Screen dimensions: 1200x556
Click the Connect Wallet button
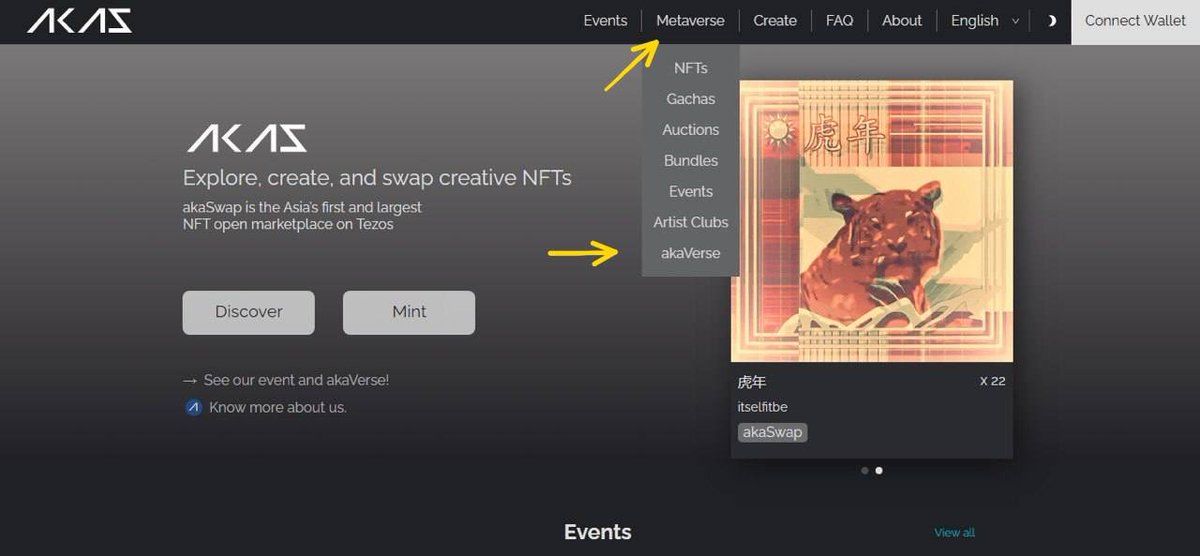1135,21
